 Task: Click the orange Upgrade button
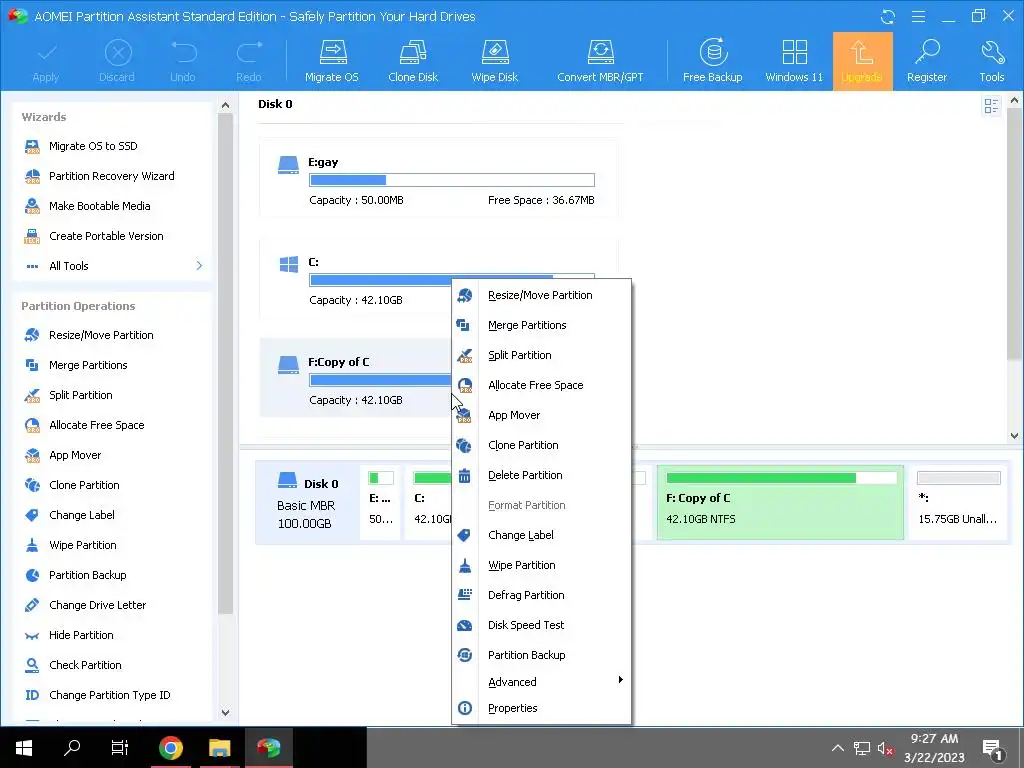(x=862, y=61)
